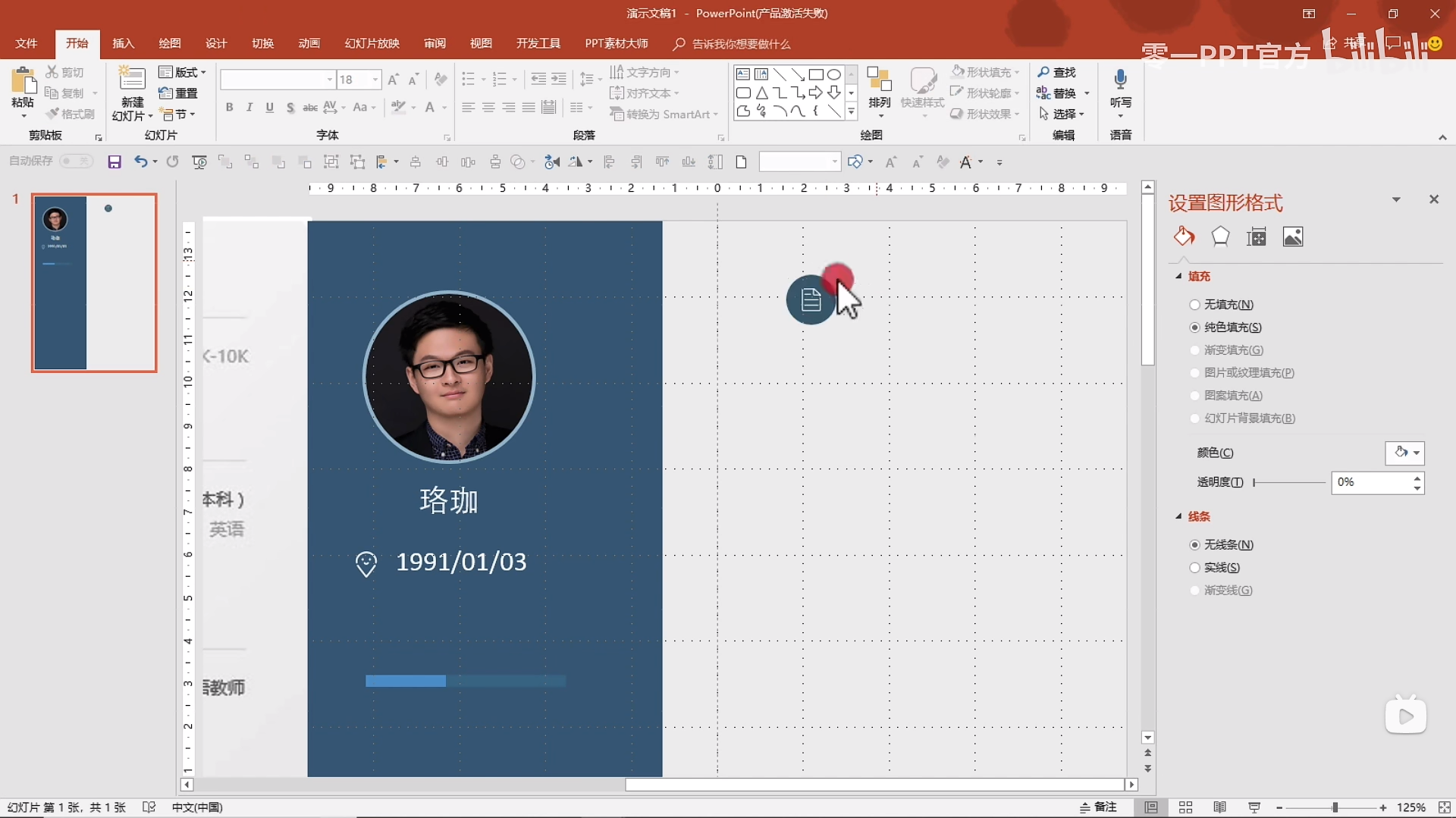Select the rectangle shape in shapes gallery
Screen dimensions: 1456x818
[x=816, y=74]
